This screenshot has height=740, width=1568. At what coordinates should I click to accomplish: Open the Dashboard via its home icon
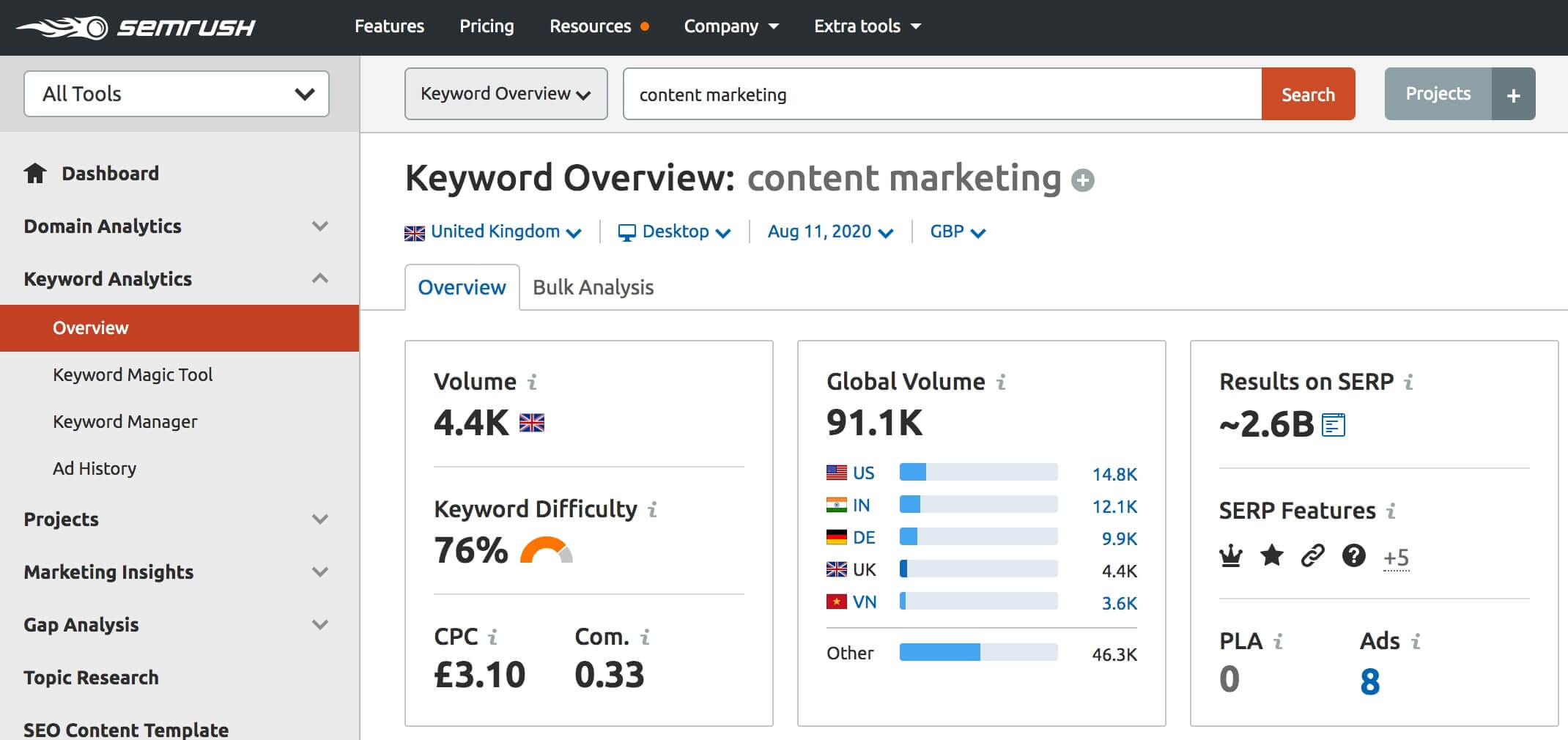(x=34, y=173)
